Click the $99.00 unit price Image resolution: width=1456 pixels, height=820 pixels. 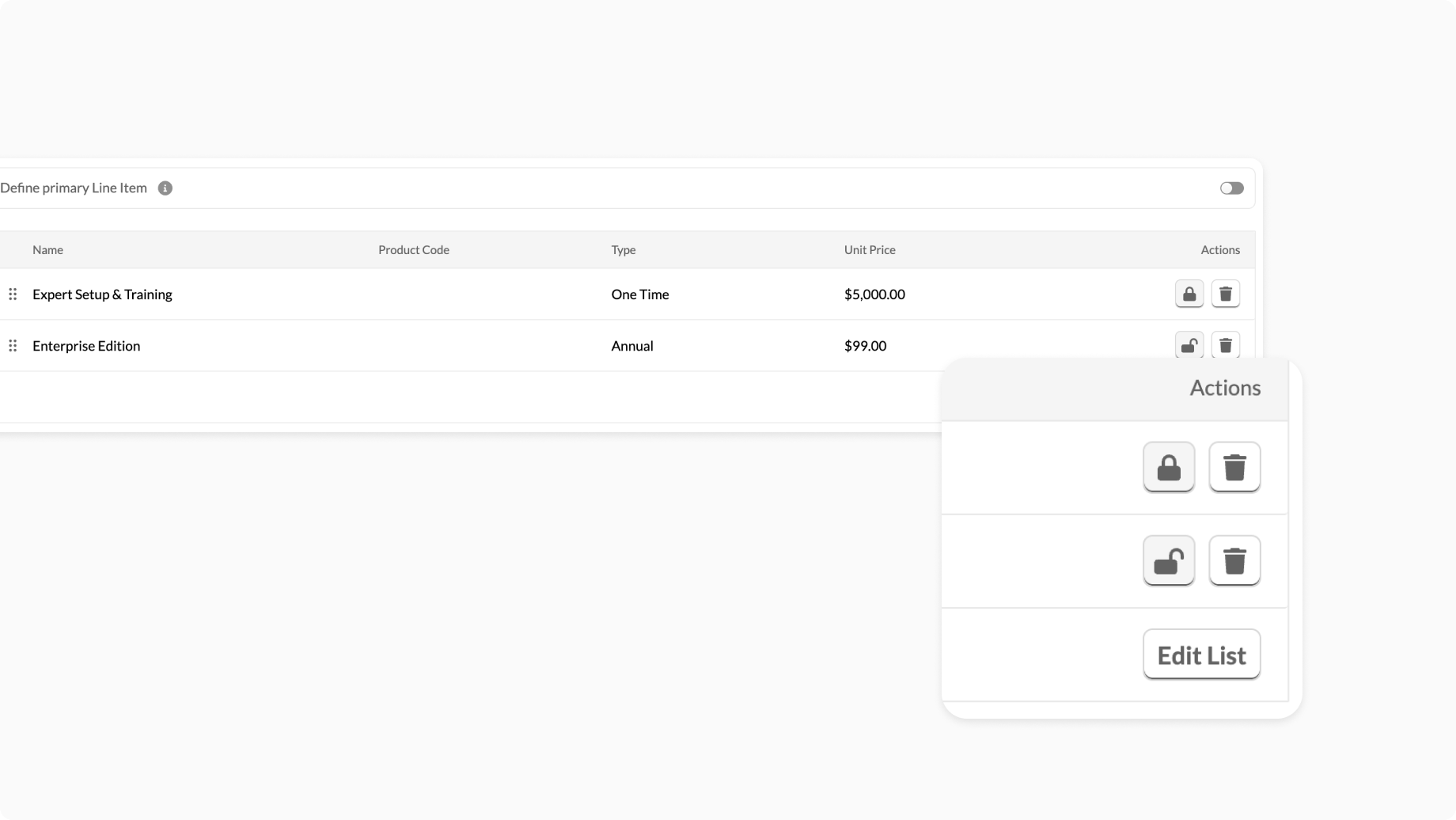[x=865, y=346]
